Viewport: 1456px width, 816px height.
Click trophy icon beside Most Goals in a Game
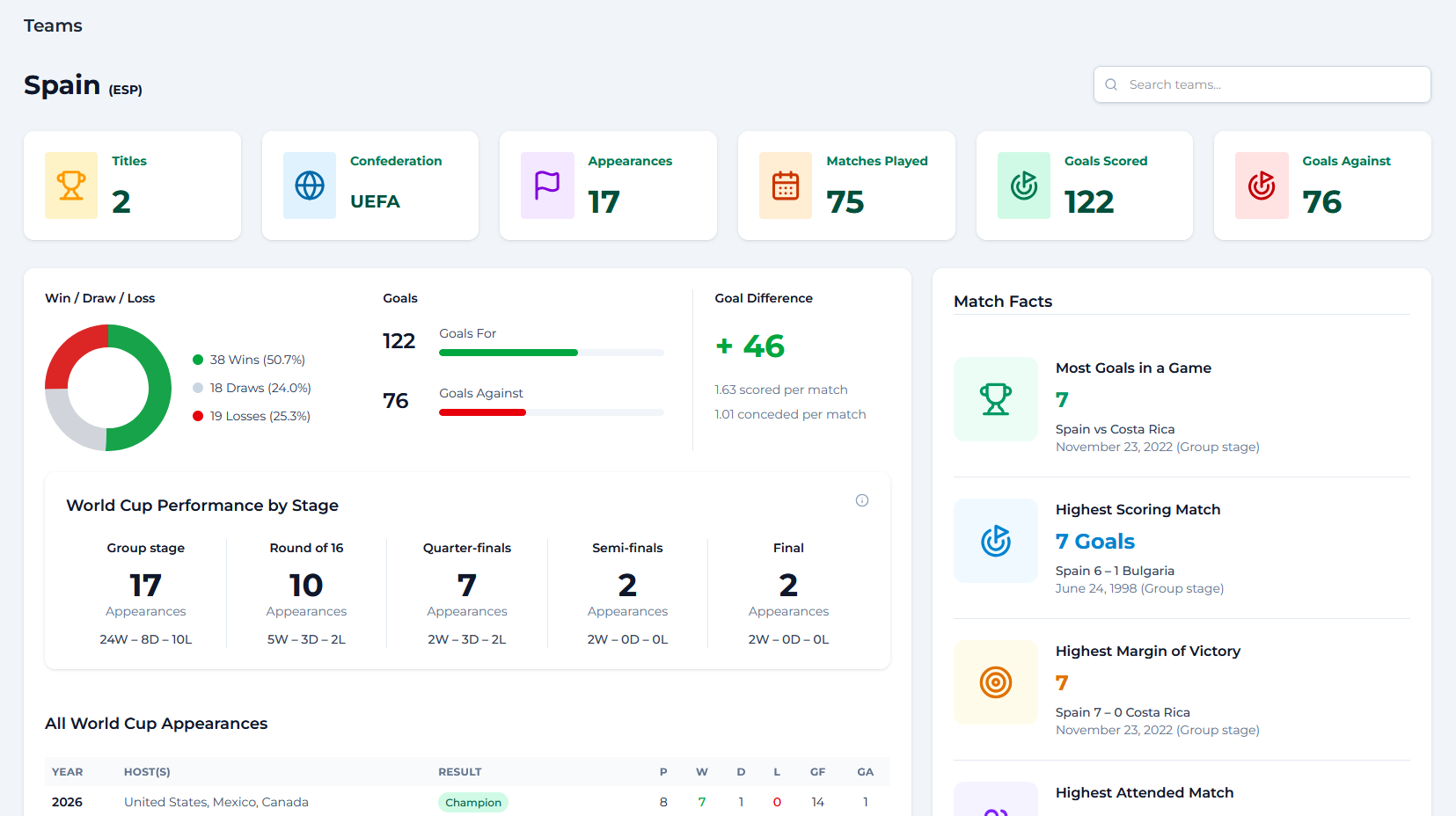[x=996, y=399]
